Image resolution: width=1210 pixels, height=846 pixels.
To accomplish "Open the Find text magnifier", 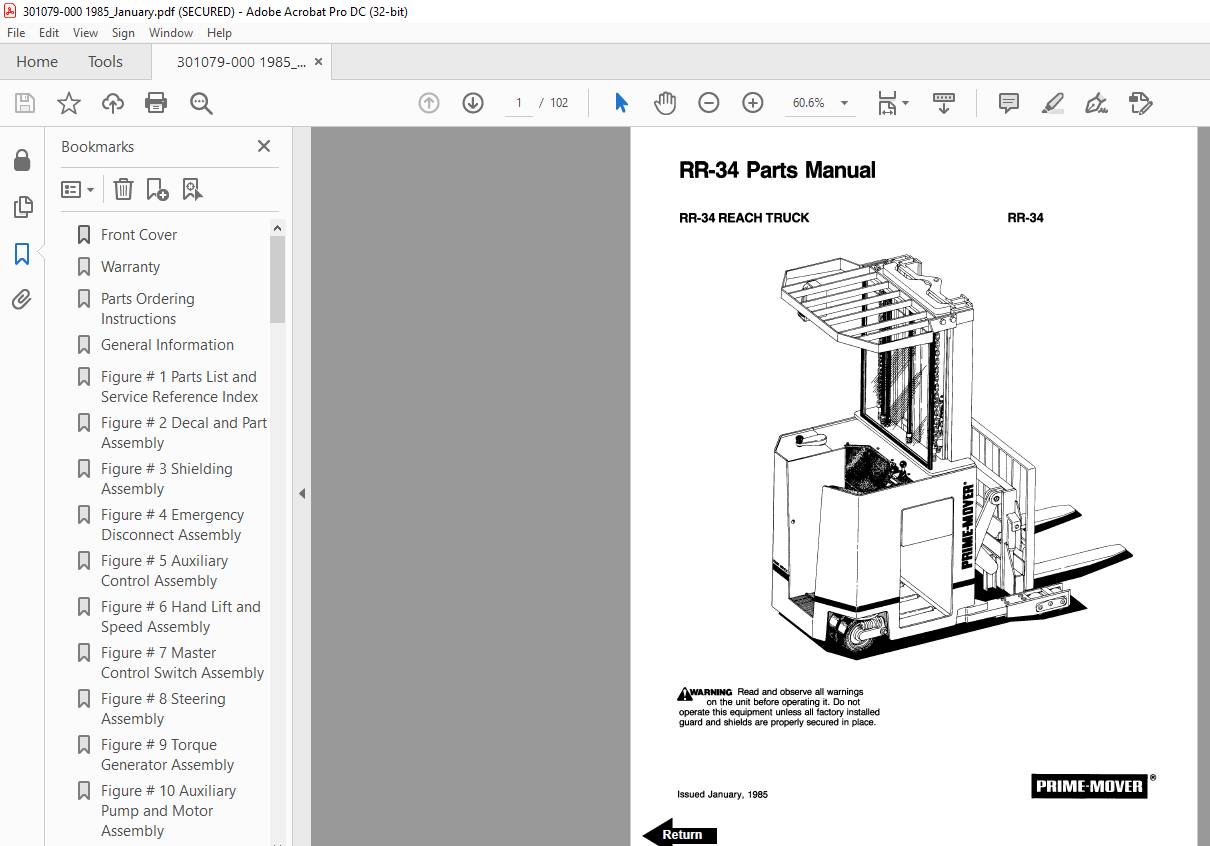I will click(x=201, y=103).
